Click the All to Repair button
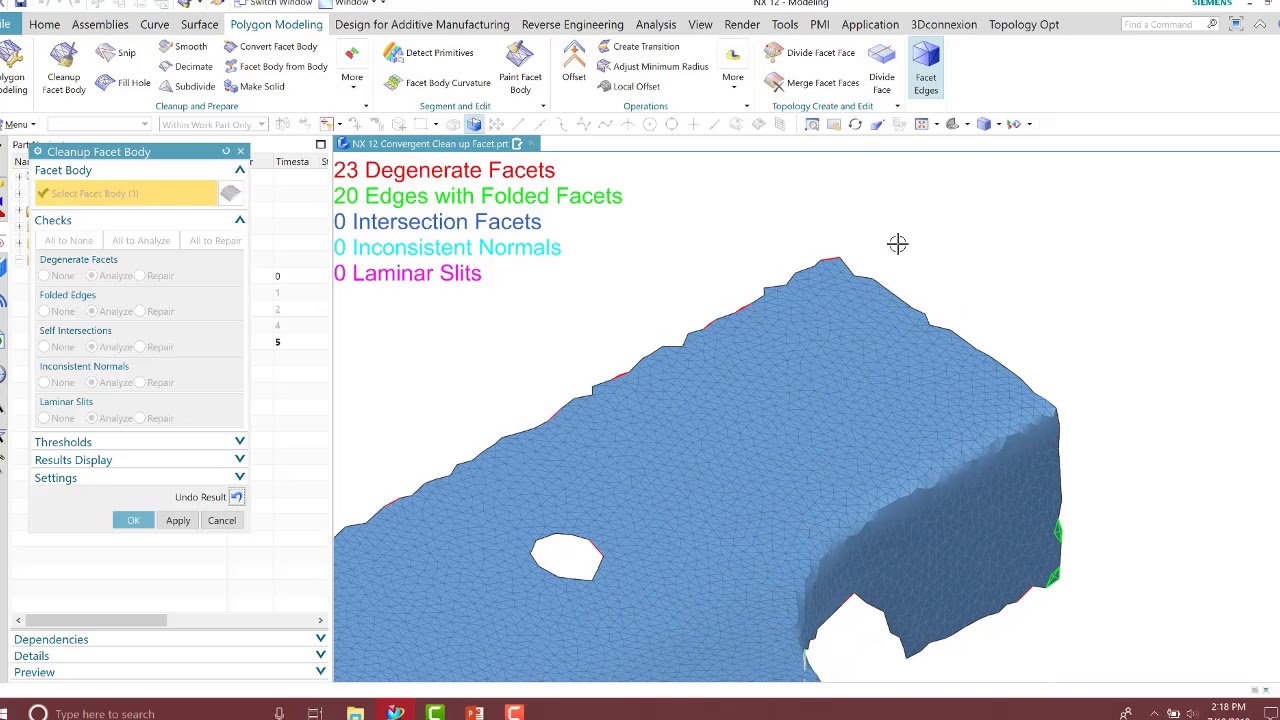This screenshot has width=1280, height=720. [215, 241]
